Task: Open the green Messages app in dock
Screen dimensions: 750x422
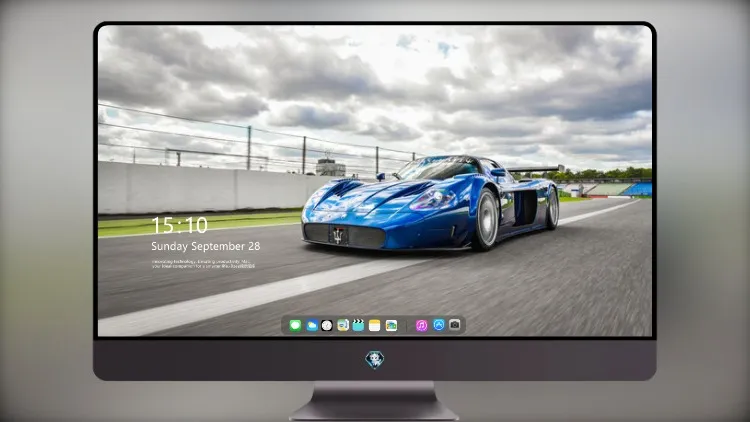Action: coord(295,326)
